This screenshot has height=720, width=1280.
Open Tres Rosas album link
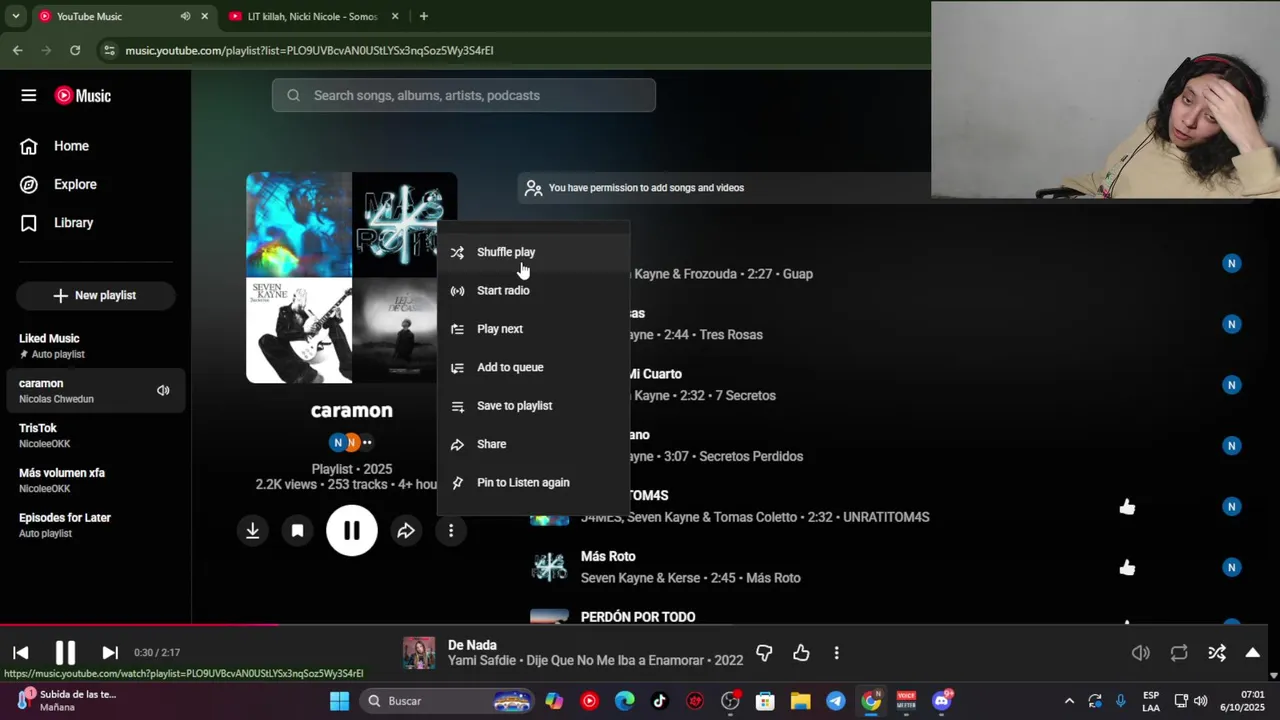731,335
